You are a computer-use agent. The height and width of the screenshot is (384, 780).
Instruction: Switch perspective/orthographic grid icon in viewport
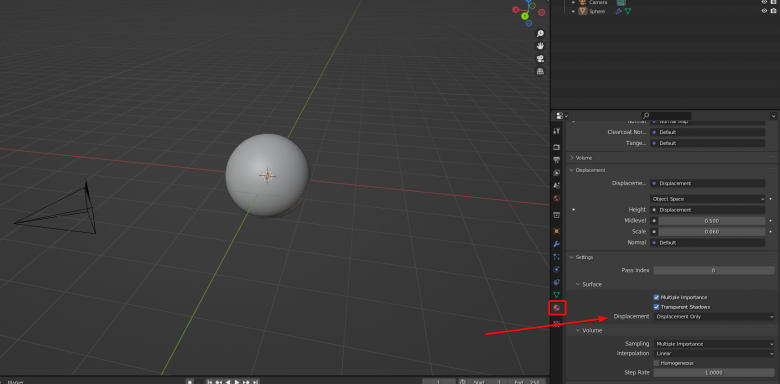click(x=540, y=71)
